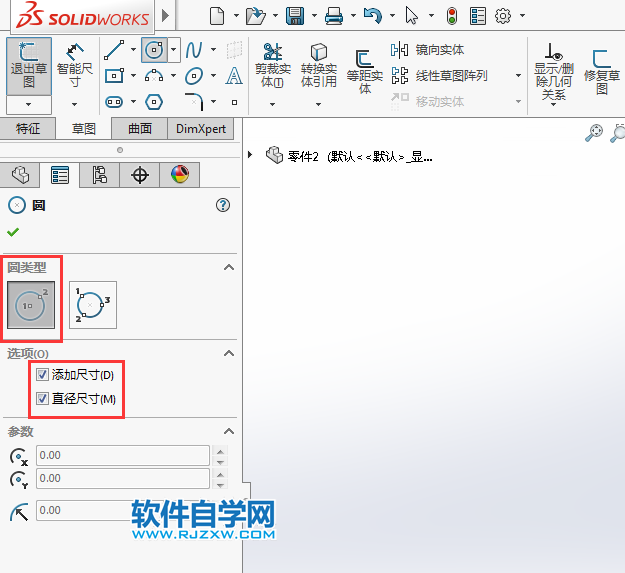The height and width of the screenshot is (573, 625).
Task: Switch to the Sketch (草图) tab
Action: [x=83, y=128]
